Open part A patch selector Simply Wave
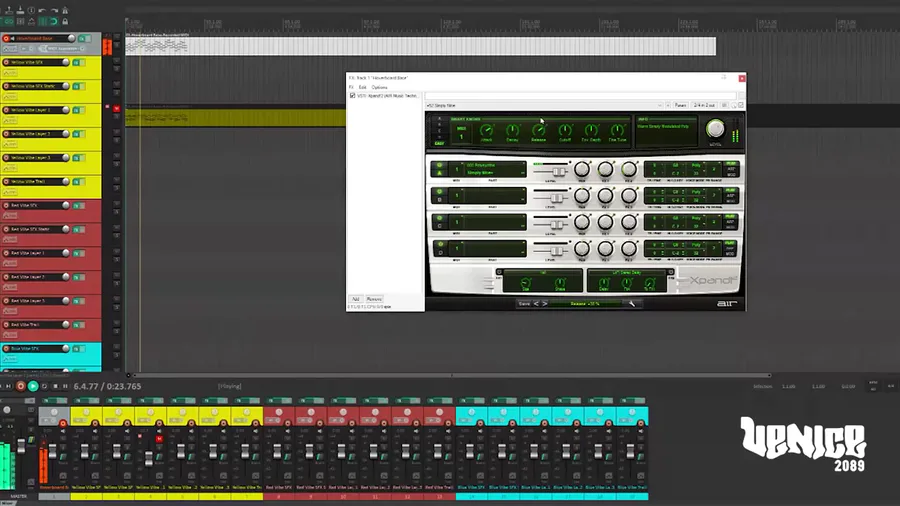 (495, 169)
